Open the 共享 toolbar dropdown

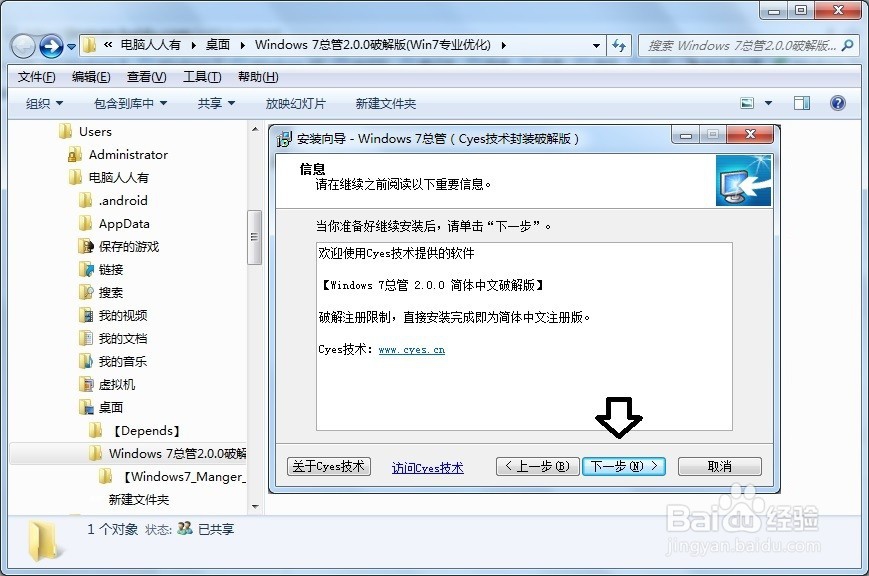point(216,104)
